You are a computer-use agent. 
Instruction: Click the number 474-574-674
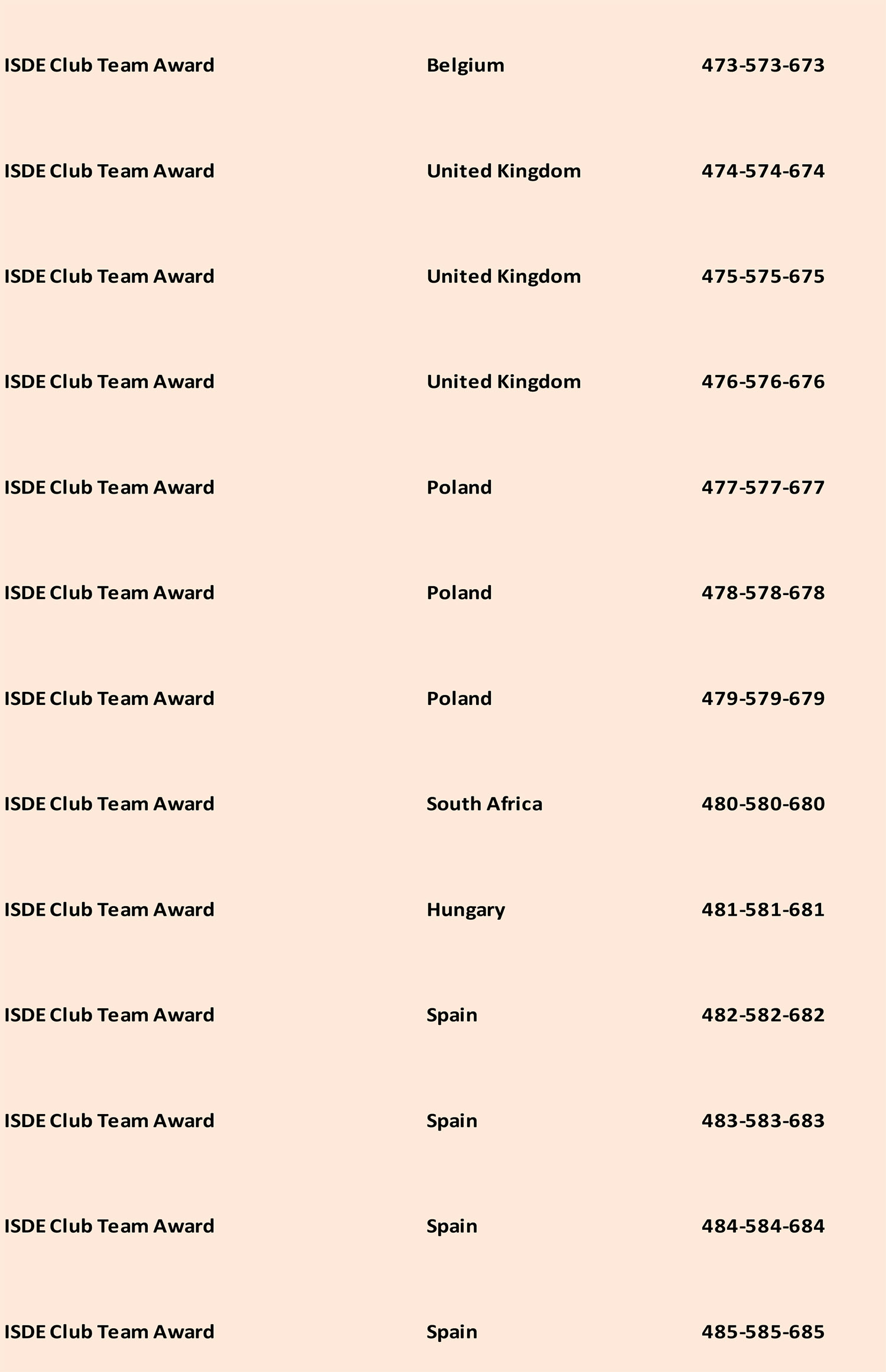(x=763, y=171)
